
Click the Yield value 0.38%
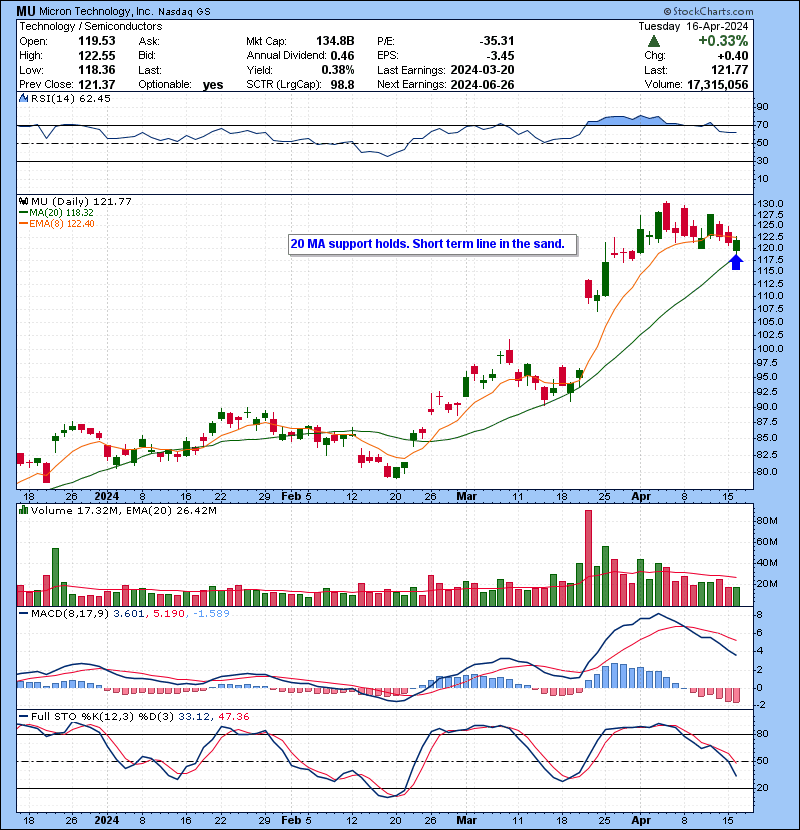pyautogui.click(x=338, y=70)
